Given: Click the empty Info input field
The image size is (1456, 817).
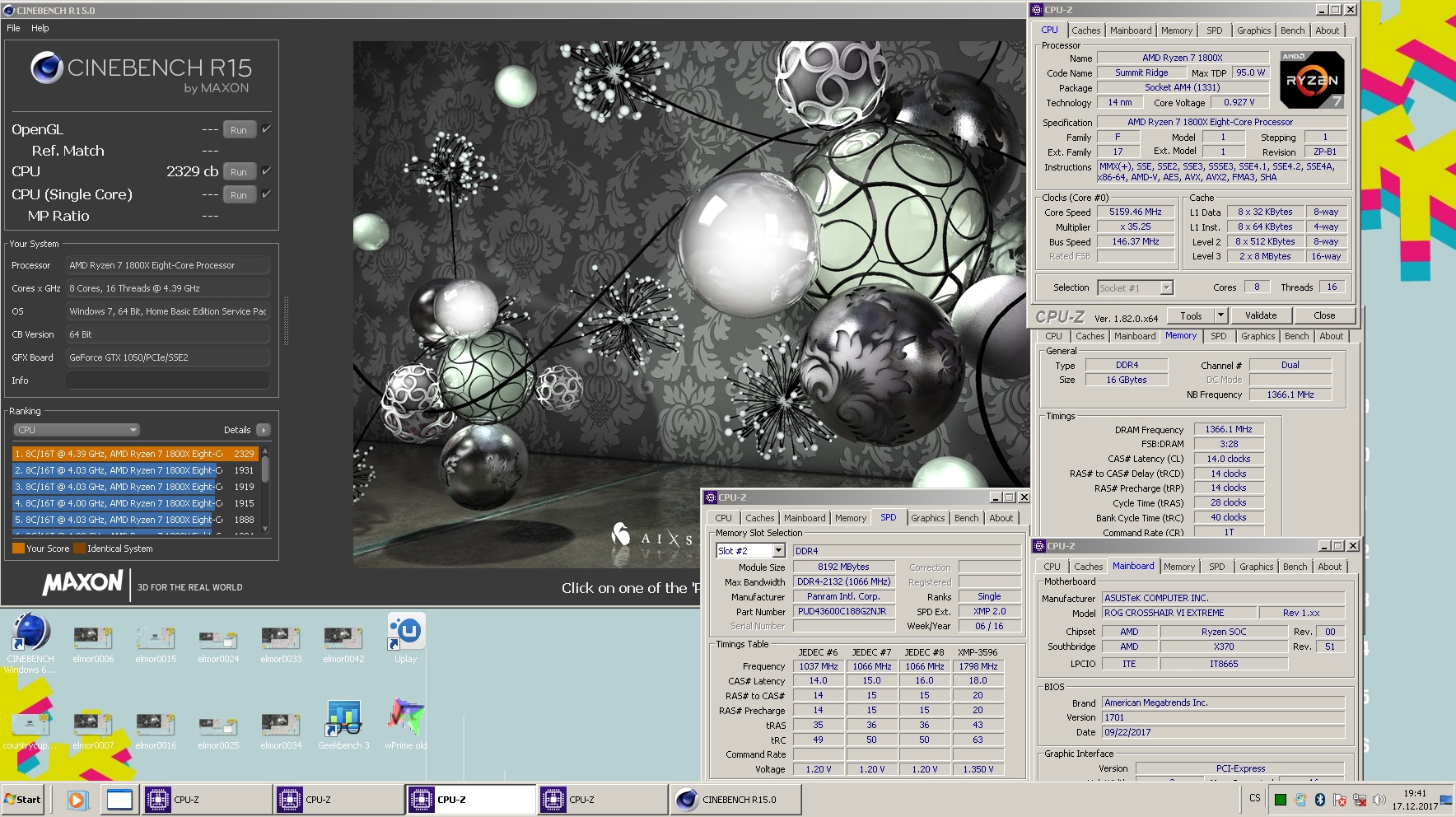Looking at the screenshot, I should [168, 380].
